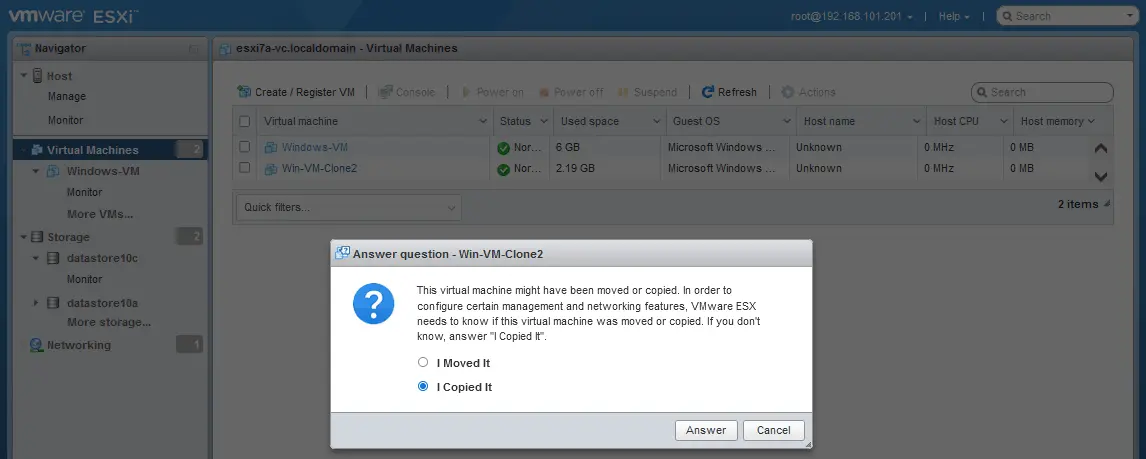Screen dimensions: 1146x459
Task: Click the Answer question title bar icon
Action: click(x=342, y=254)
